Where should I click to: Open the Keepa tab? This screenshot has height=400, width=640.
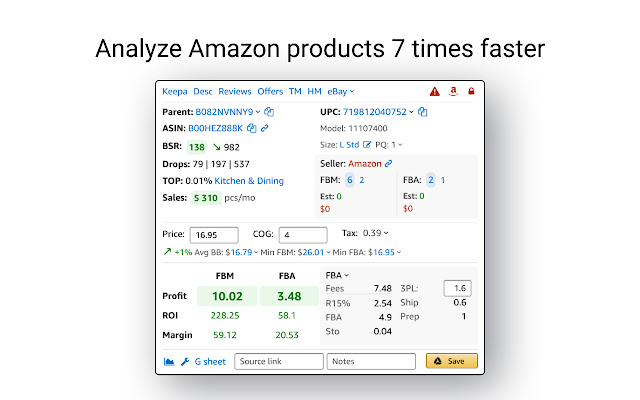[x=175, y=92]
